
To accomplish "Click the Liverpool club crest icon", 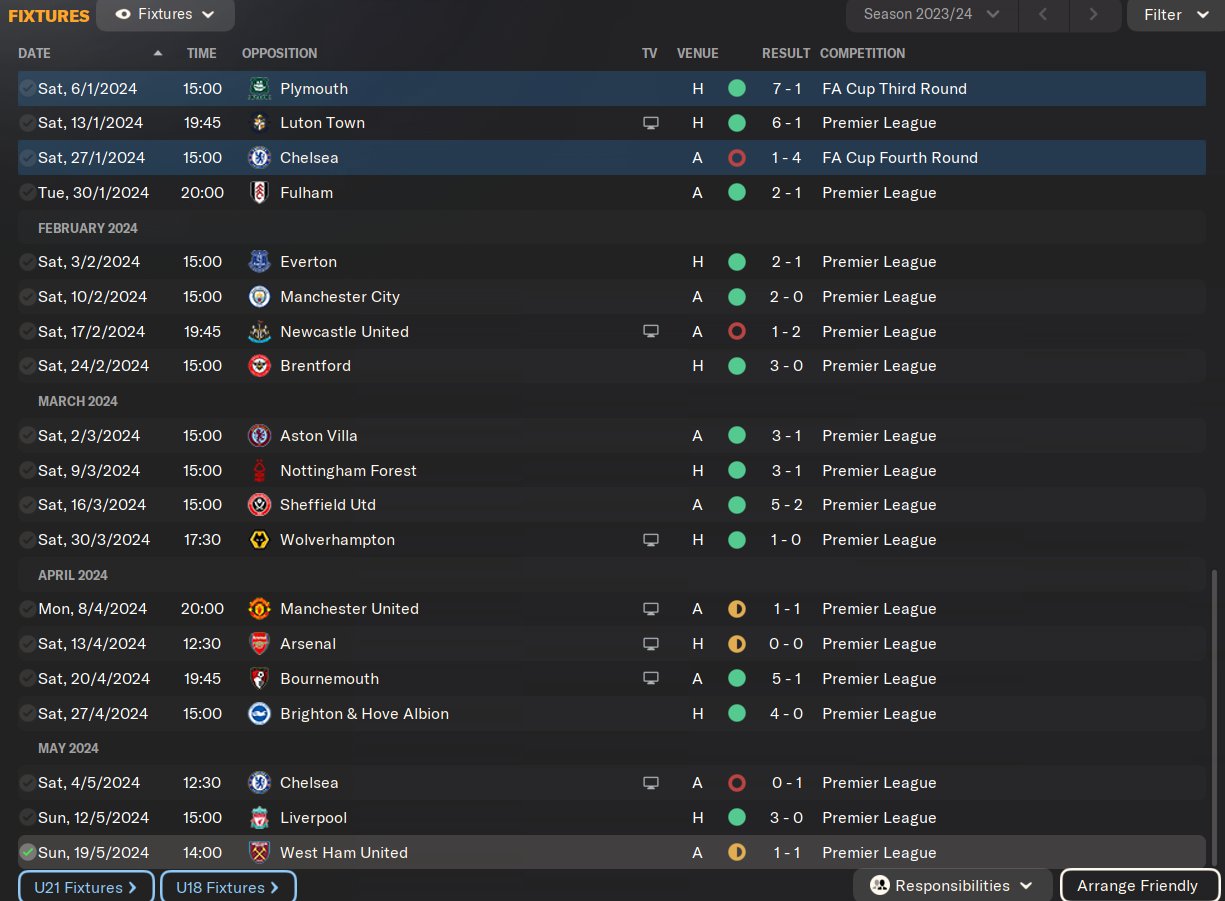I will click(x=259, y=818).
